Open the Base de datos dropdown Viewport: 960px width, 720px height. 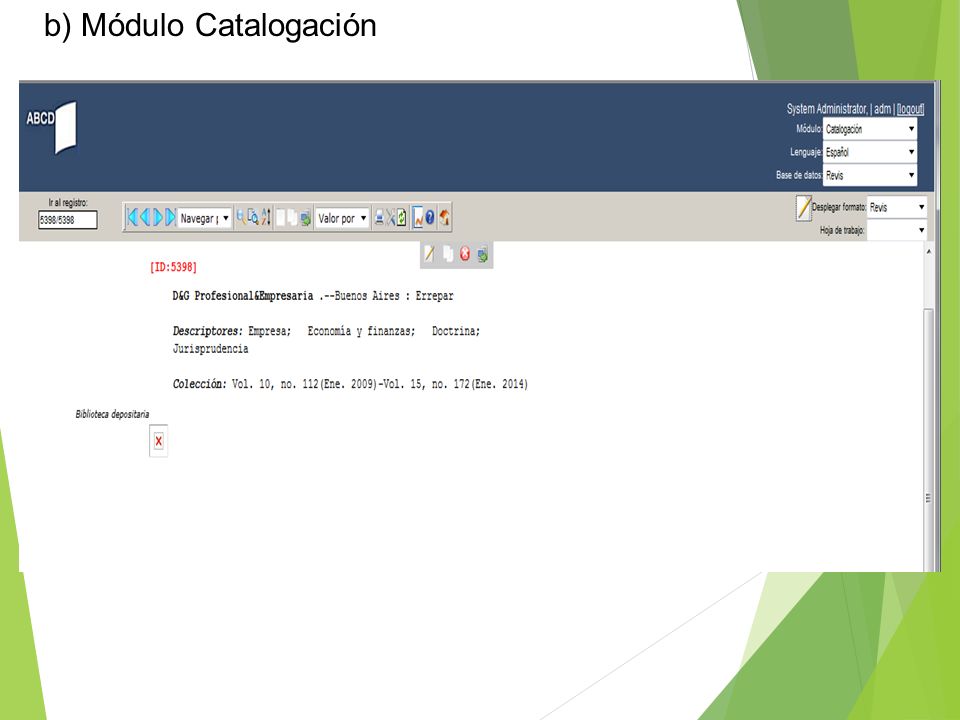click(869, 175)
